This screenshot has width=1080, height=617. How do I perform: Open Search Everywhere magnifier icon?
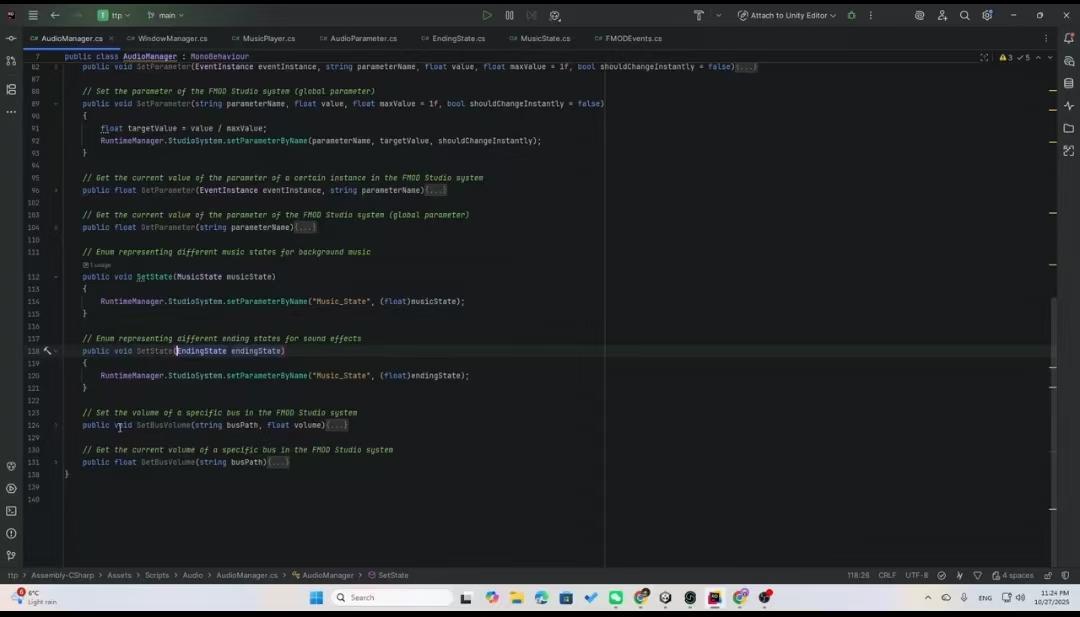965,15
